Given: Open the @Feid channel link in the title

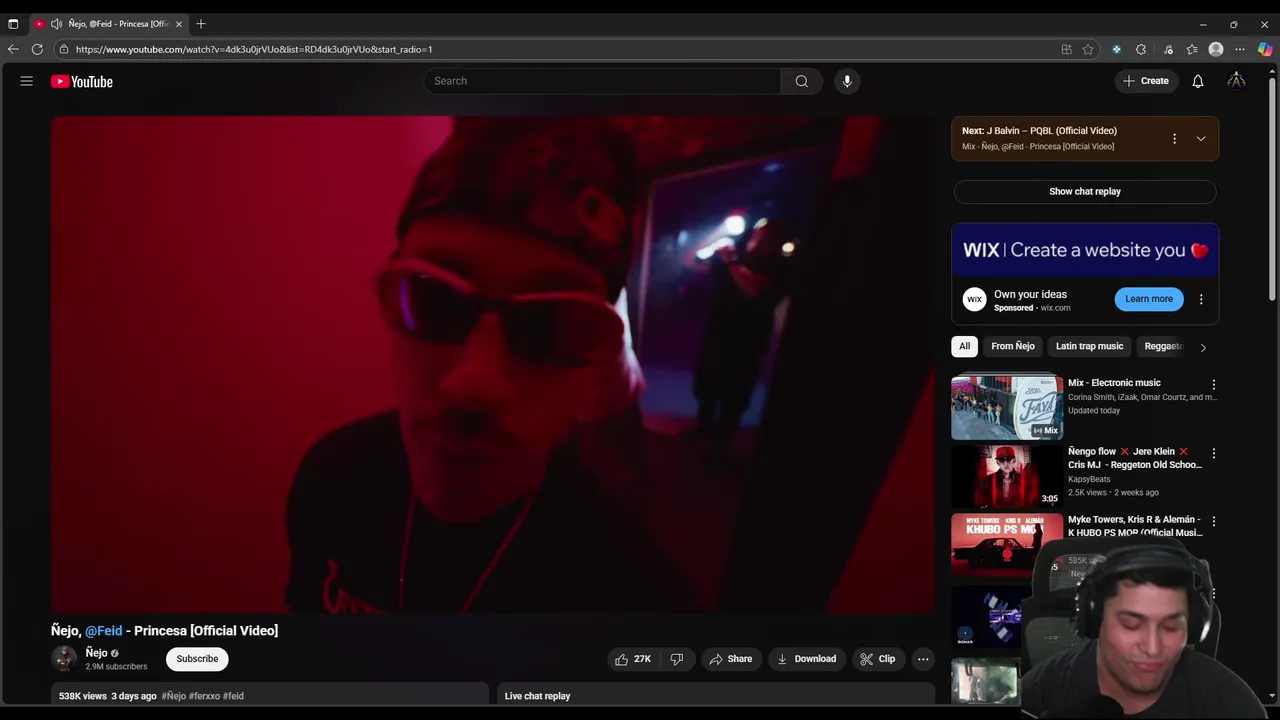Looking at the screenshot, I should [103, 631].
